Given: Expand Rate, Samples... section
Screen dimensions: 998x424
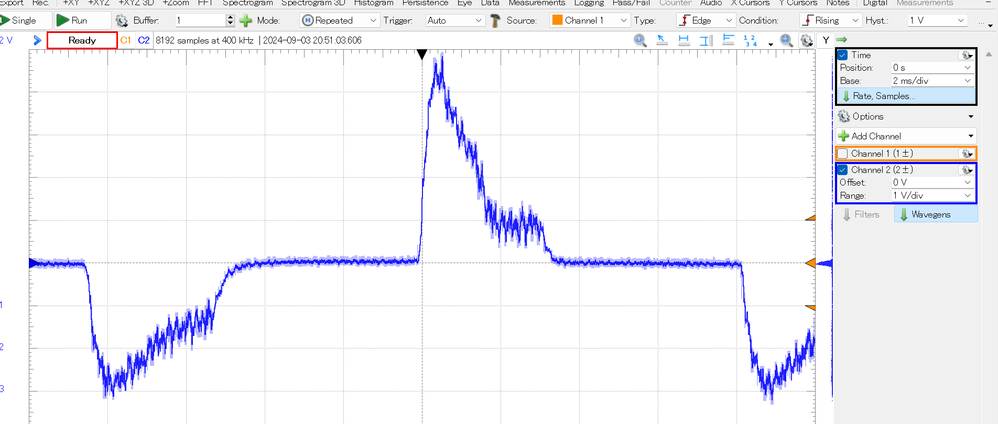Looking at the screenshot, I should (905, 96).
